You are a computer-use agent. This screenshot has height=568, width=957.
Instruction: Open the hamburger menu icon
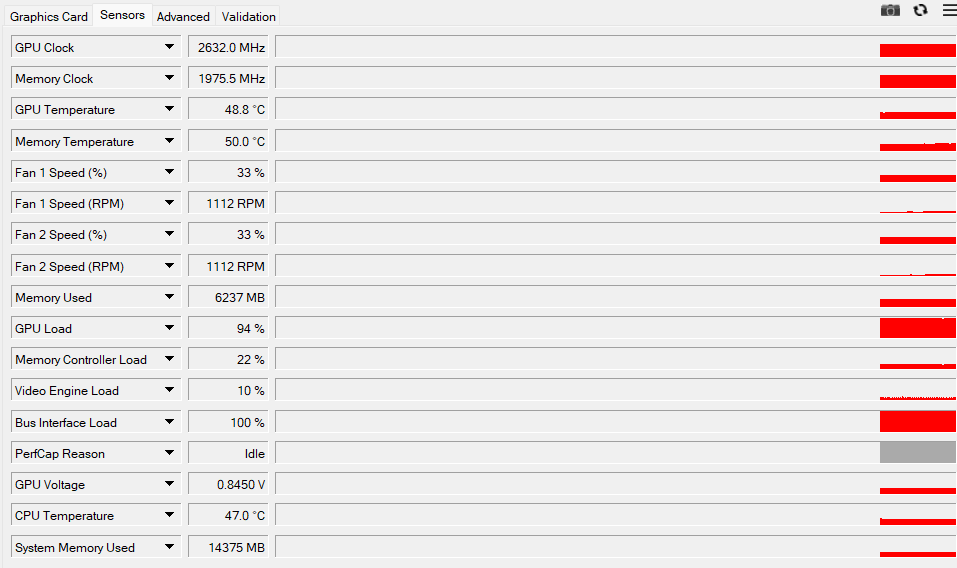click(x=949, y=10)
